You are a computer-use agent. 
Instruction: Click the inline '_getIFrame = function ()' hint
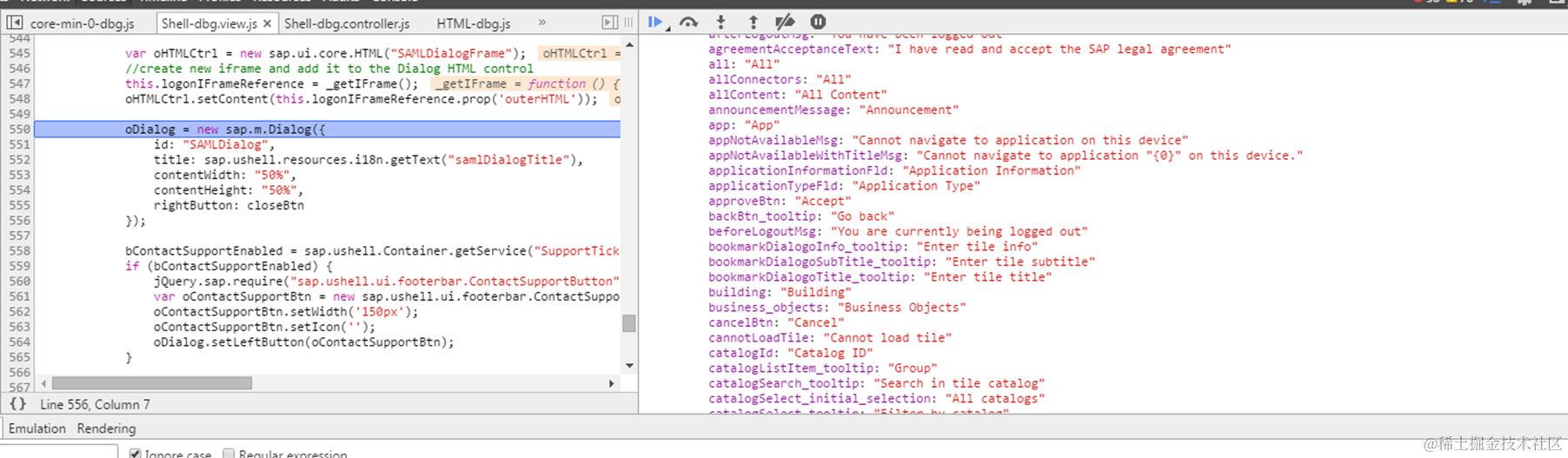pos(525,83)
